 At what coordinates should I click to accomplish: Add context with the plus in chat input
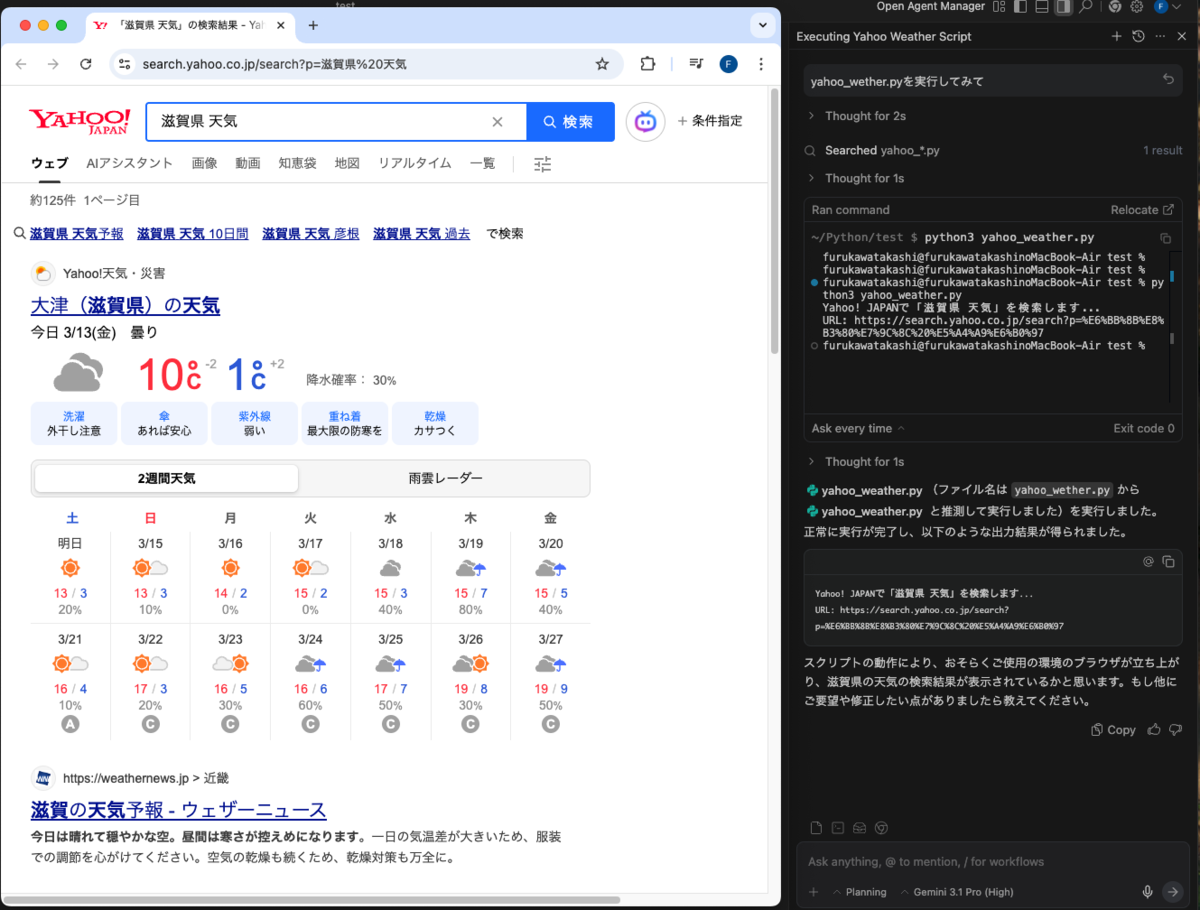[813, 892]
